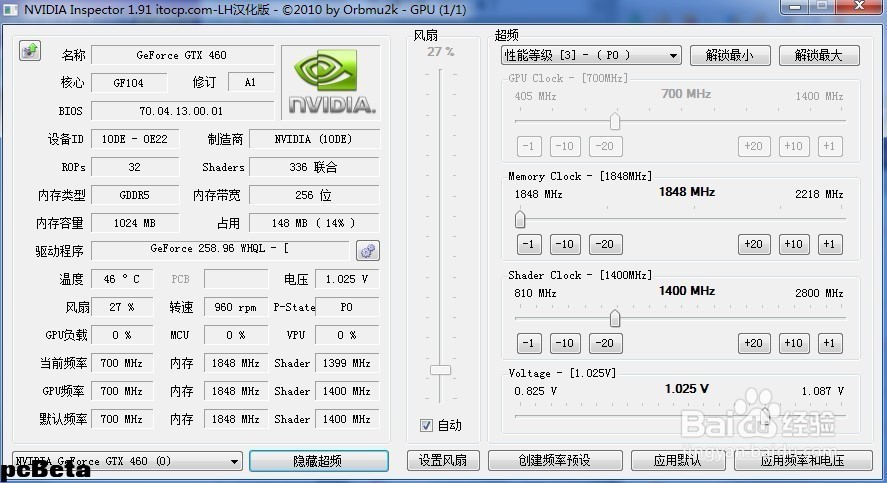Click the NVIDIA logo image
Image resolution: width=887 pixels, height=483 pixels.
pos(331,82)
